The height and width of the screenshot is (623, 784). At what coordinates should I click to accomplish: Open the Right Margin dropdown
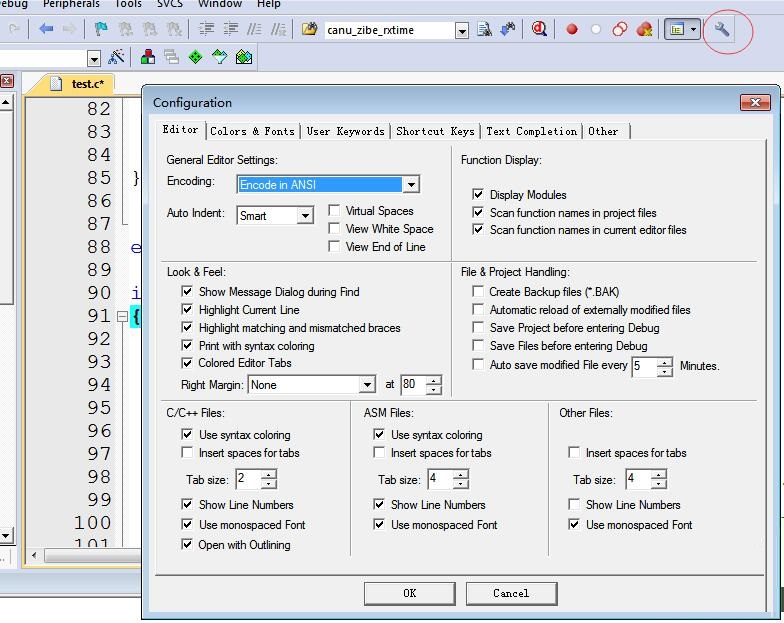[x=367, y=384]
